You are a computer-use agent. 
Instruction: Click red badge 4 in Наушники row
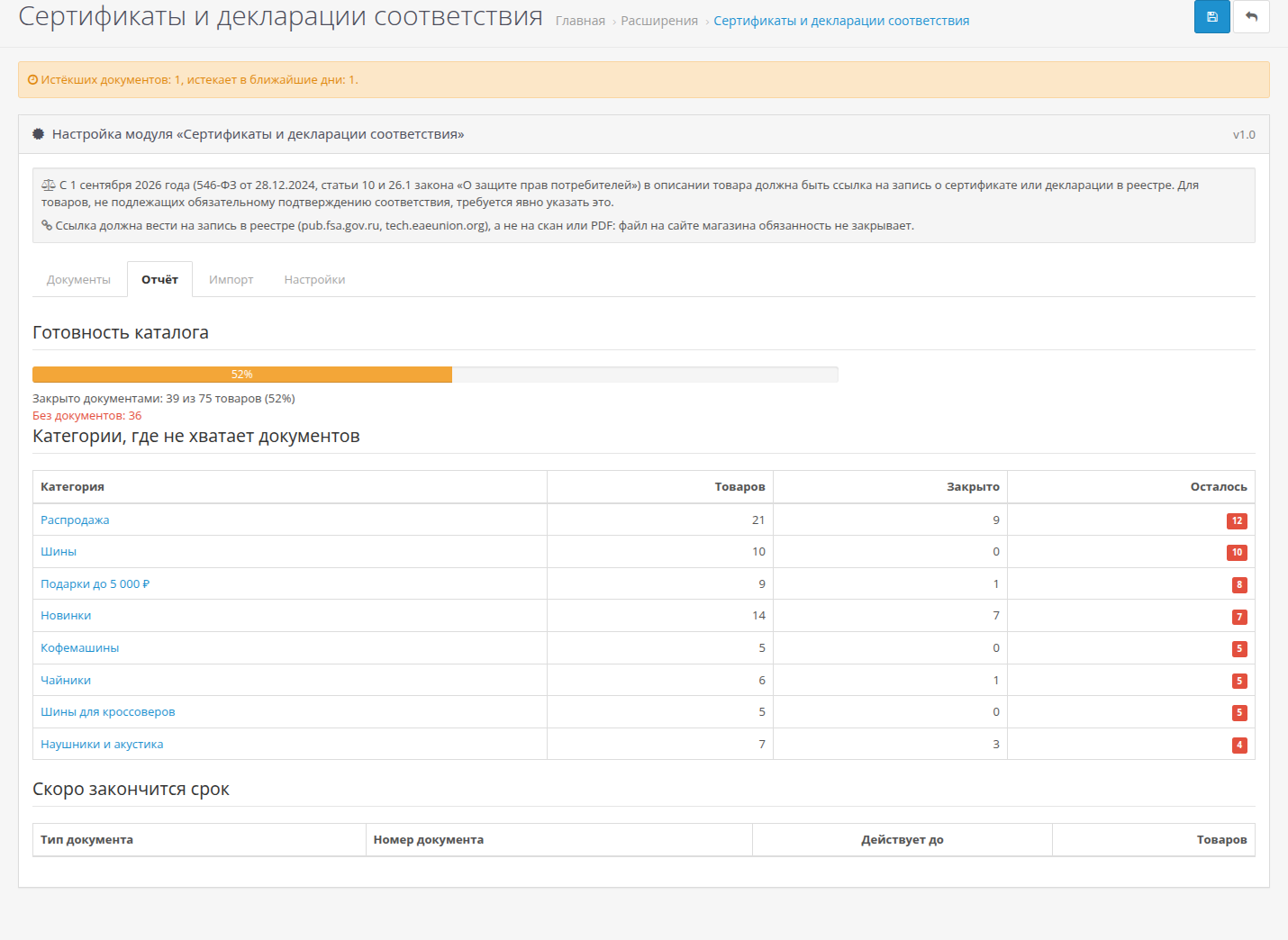tap(1239, 745)
